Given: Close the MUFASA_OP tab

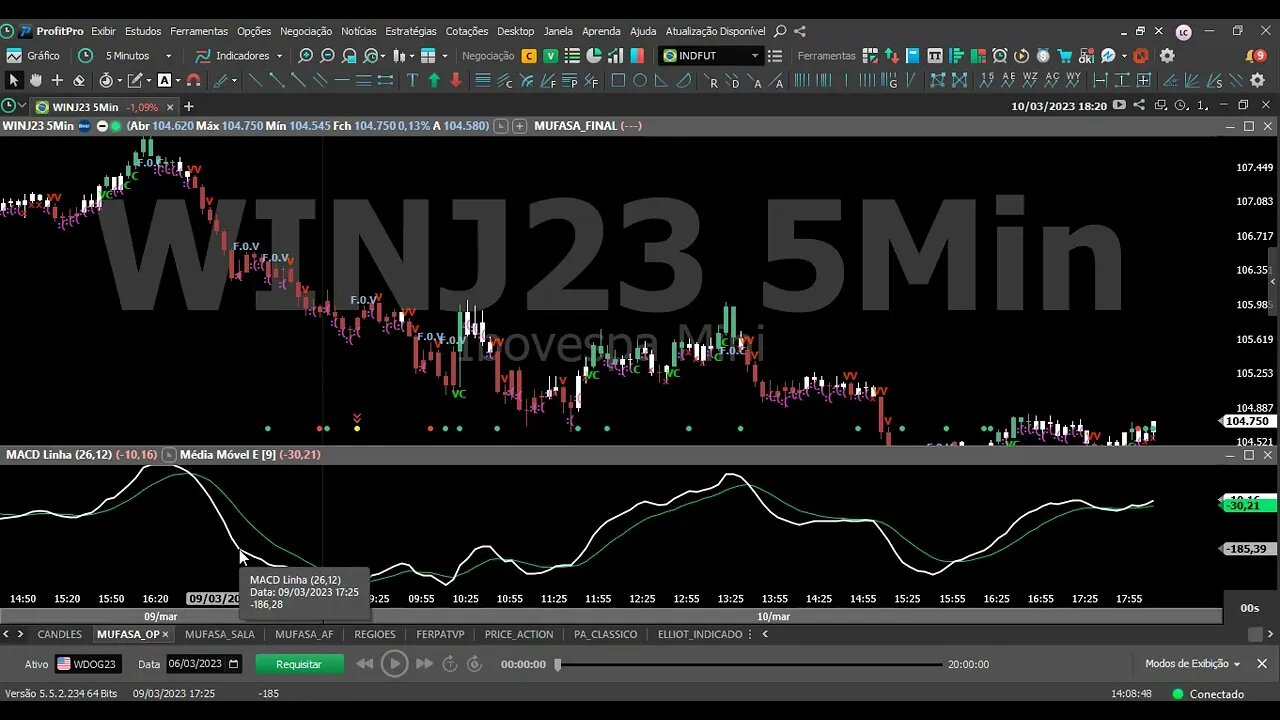Looking at the screenshot, I should (x=166, y=634).
